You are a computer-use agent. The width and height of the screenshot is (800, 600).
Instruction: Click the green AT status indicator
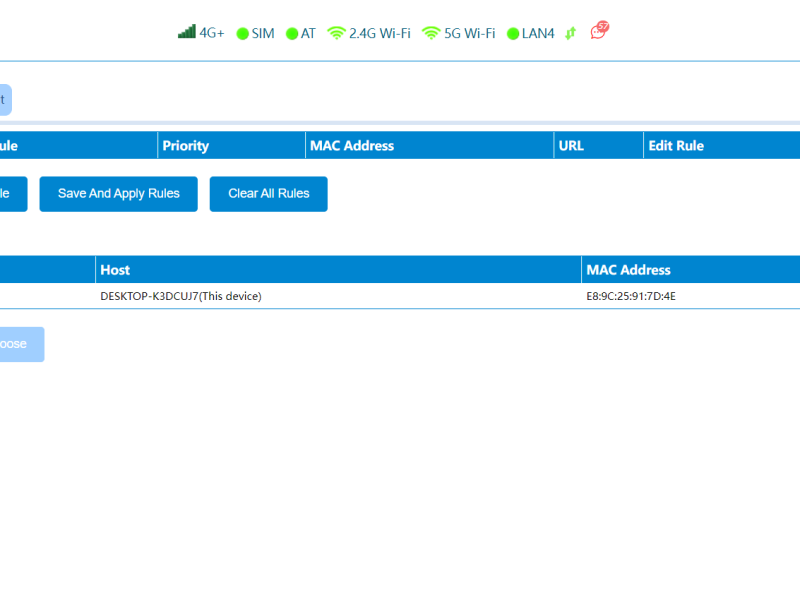(292, 34)
